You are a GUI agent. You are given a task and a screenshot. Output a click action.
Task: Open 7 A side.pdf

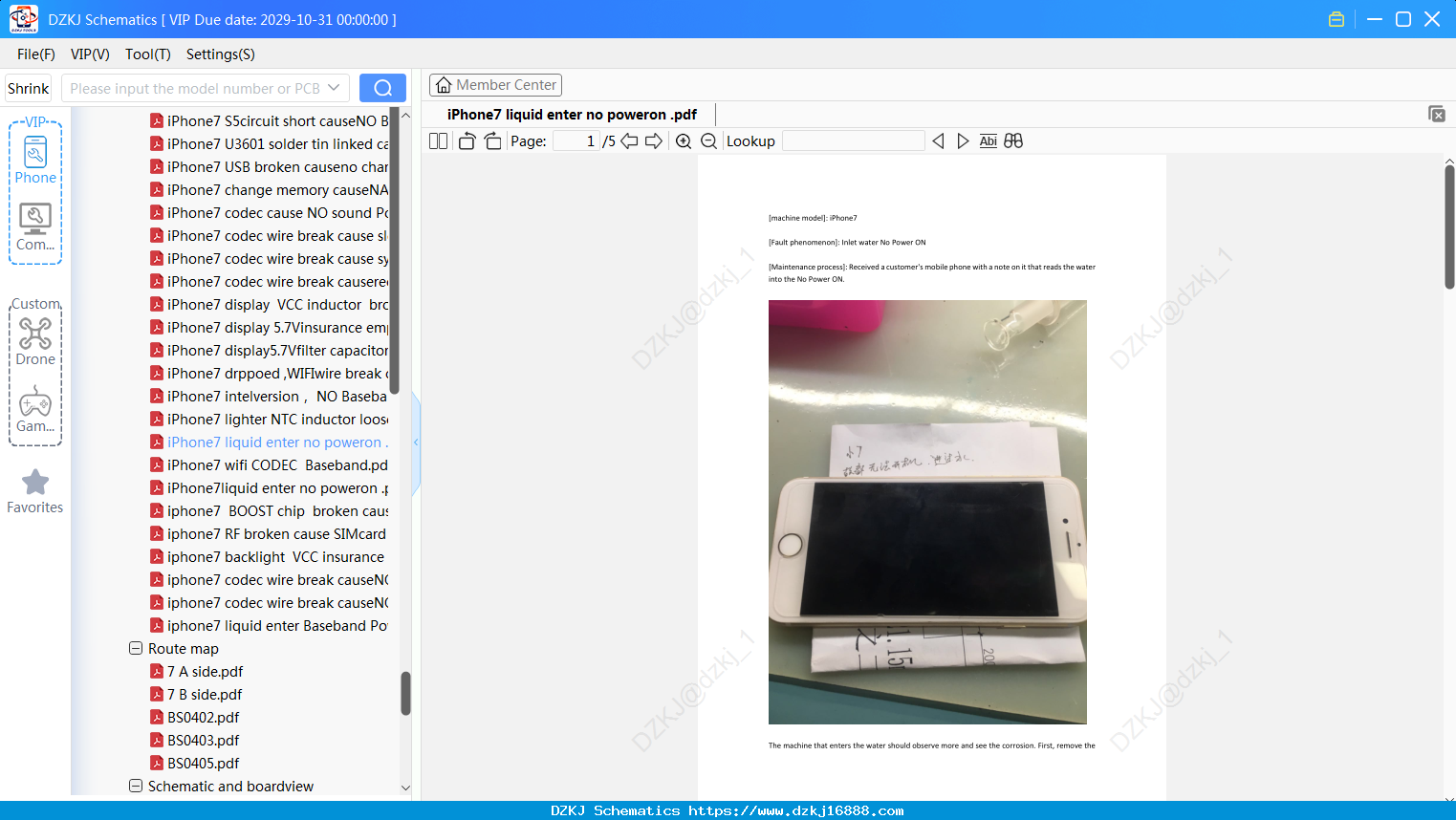(x=196, y=671)
